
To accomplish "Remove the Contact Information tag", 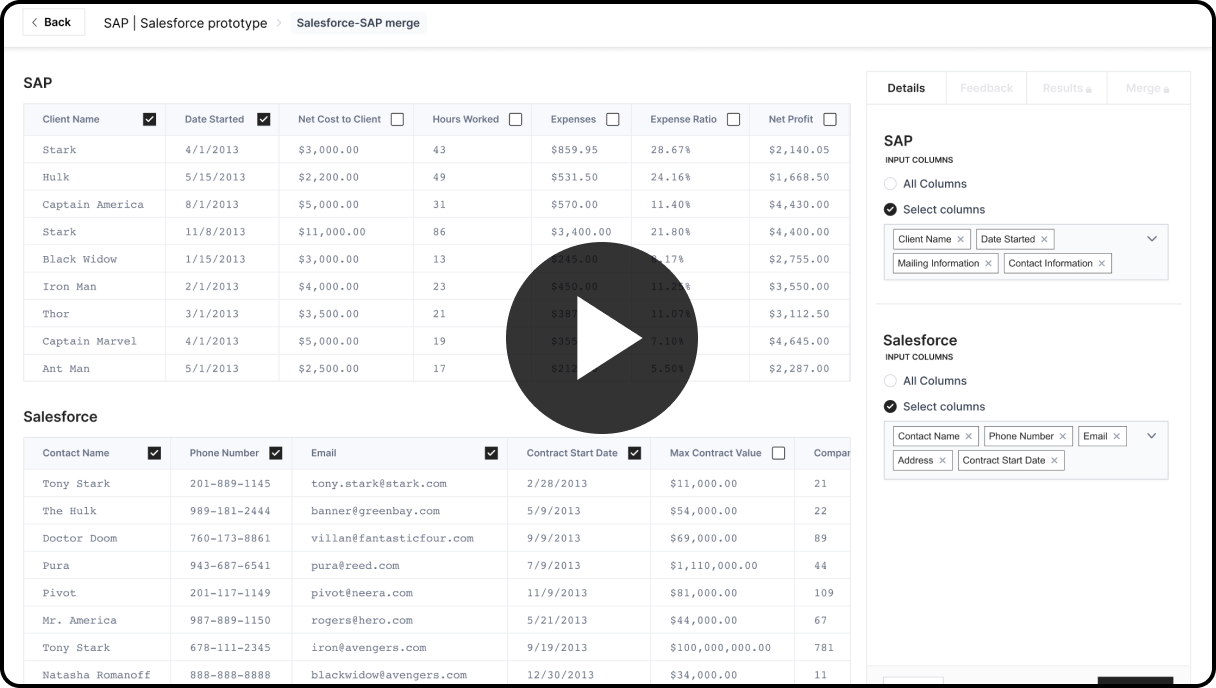I will 1102,264.
